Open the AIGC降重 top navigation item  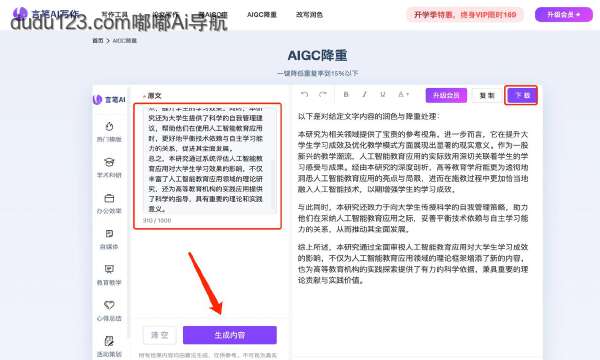[x=262, y=15]
